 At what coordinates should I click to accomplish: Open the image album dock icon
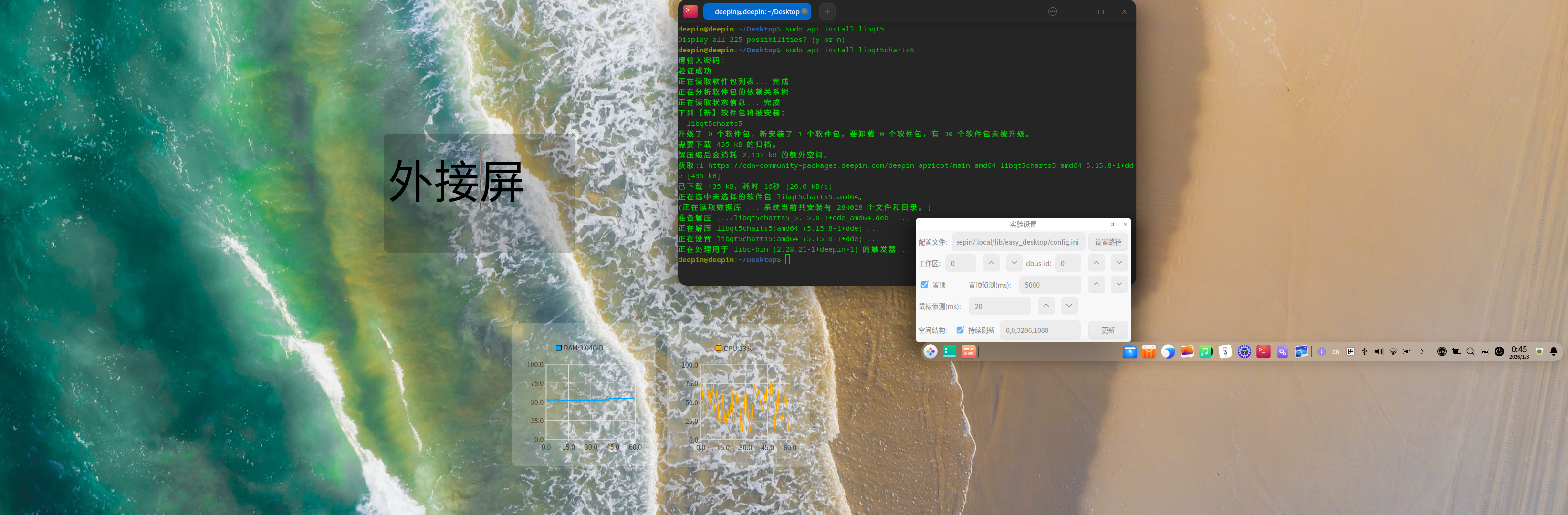tap(1187, 351)
